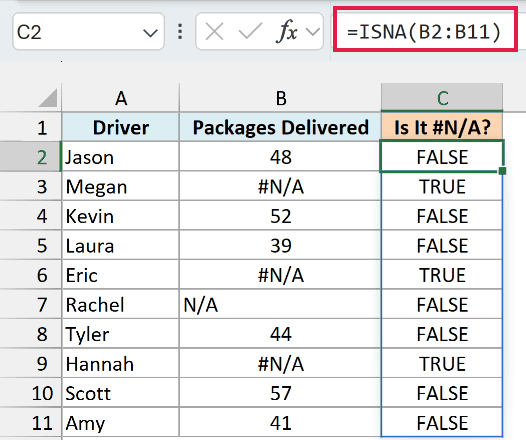This screenshot has width=526, height=440.
Task: Select the cell containing Amy
Action: pyautogui.click(x=121, y=423)
